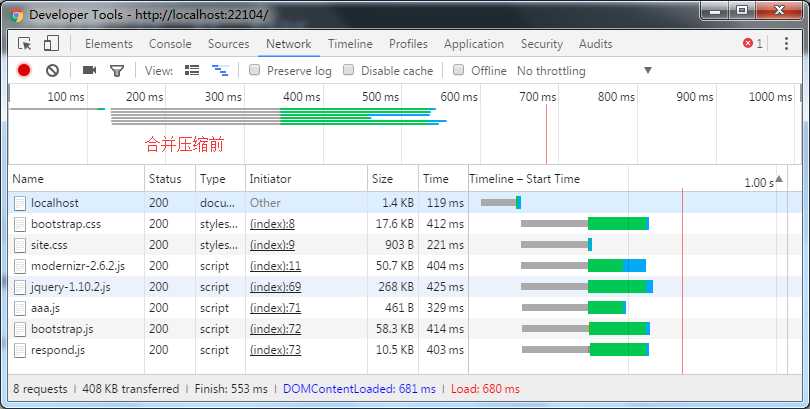This screenshot has height=409, width=810.
Task: Follow initiator link (index):69
Action: click(x=275, y=287)
